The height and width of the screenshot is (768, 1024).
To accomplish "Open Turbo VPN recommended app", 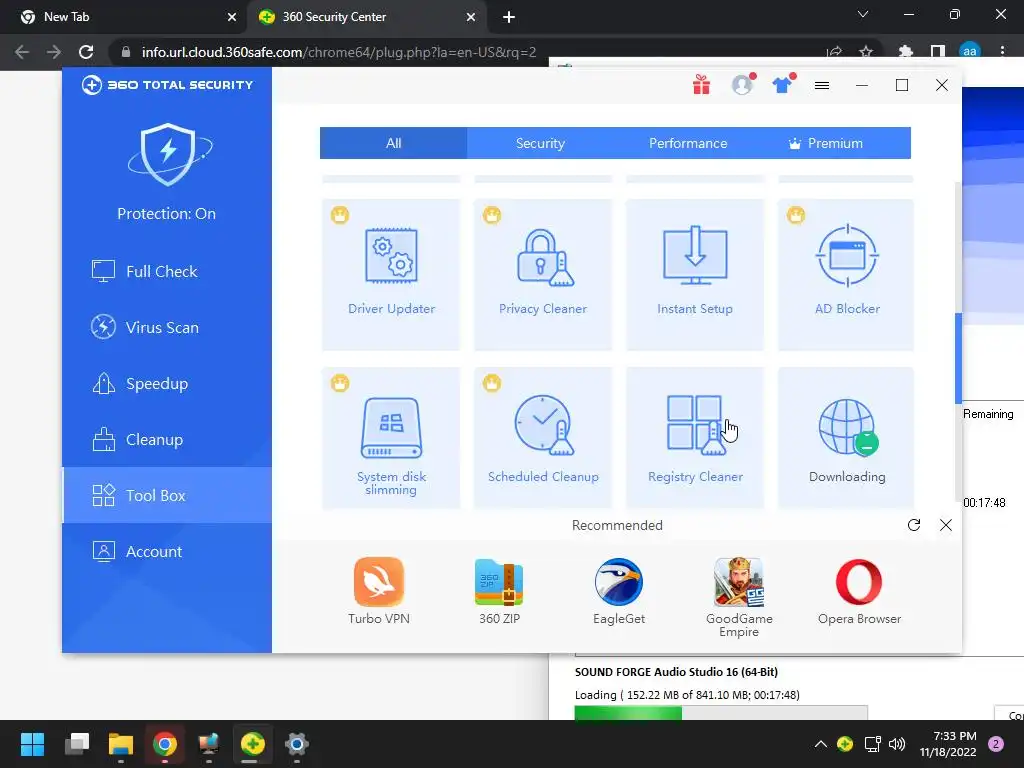I will point(379,591).
